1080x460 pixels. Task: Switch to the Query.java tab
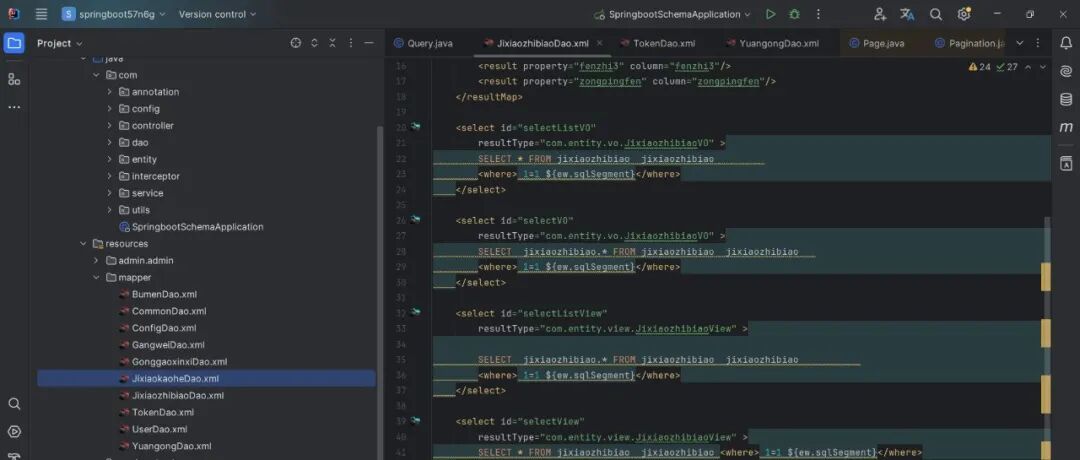coord(424,43)
